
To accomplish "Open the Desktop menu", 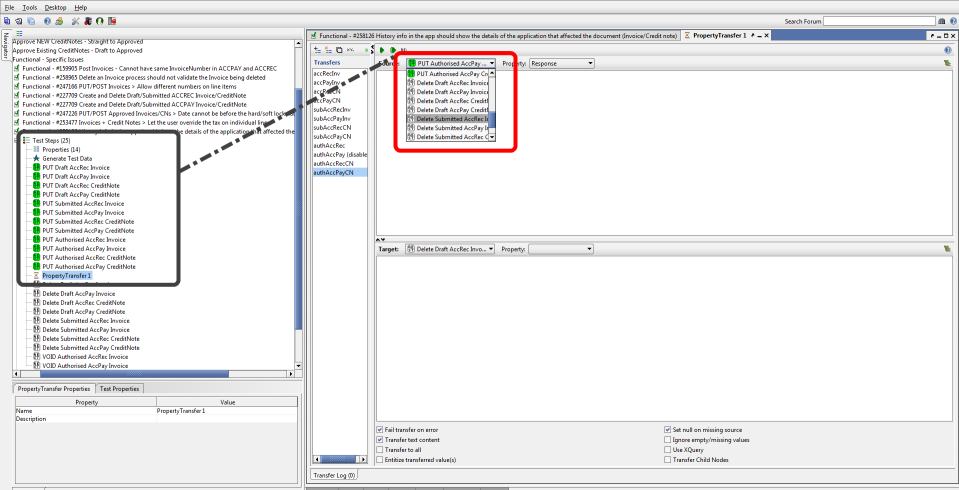I will (55, 7).
